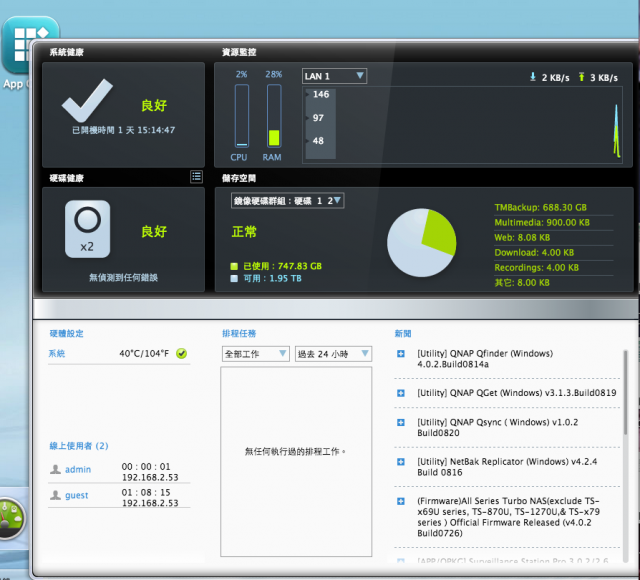The image size is (640, 580).
Task: Expand the NetBak Replicator news plus icon
Action: pos(401,462)
